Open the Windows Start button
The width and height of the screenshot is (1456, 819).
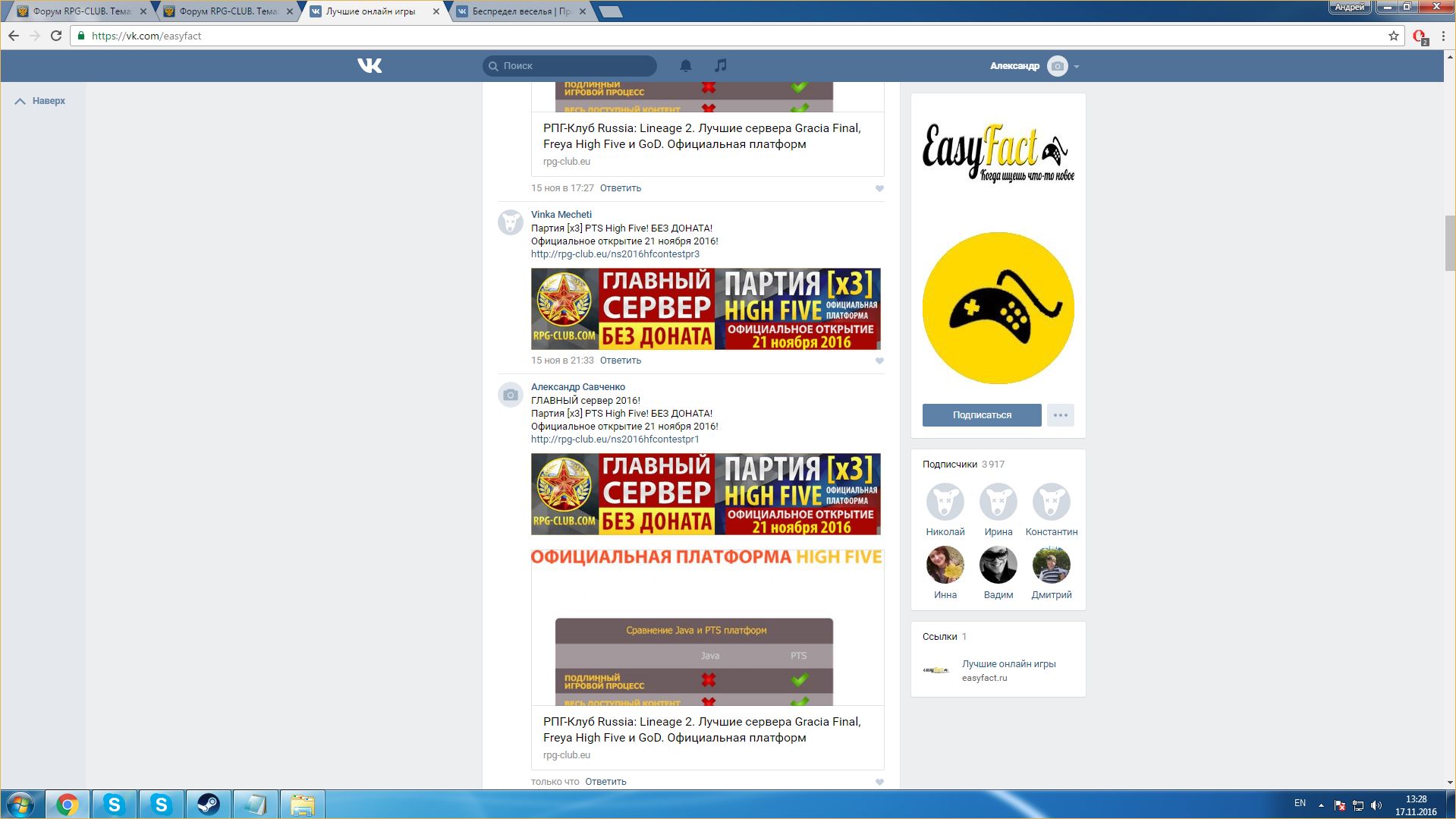pyautogui.click(x=20, y=805)
